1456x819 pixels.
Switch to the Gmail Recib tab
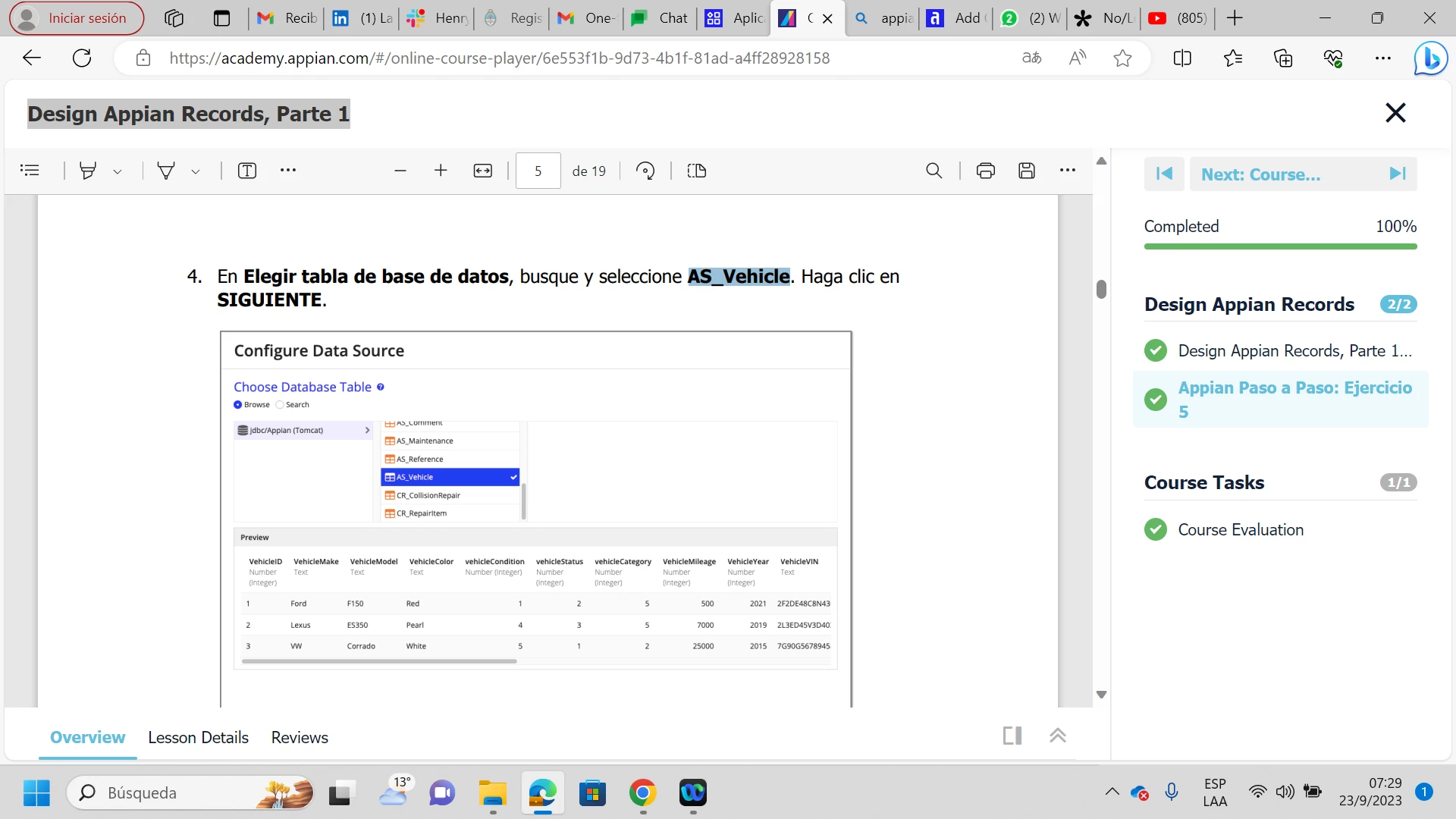(287, 18)
